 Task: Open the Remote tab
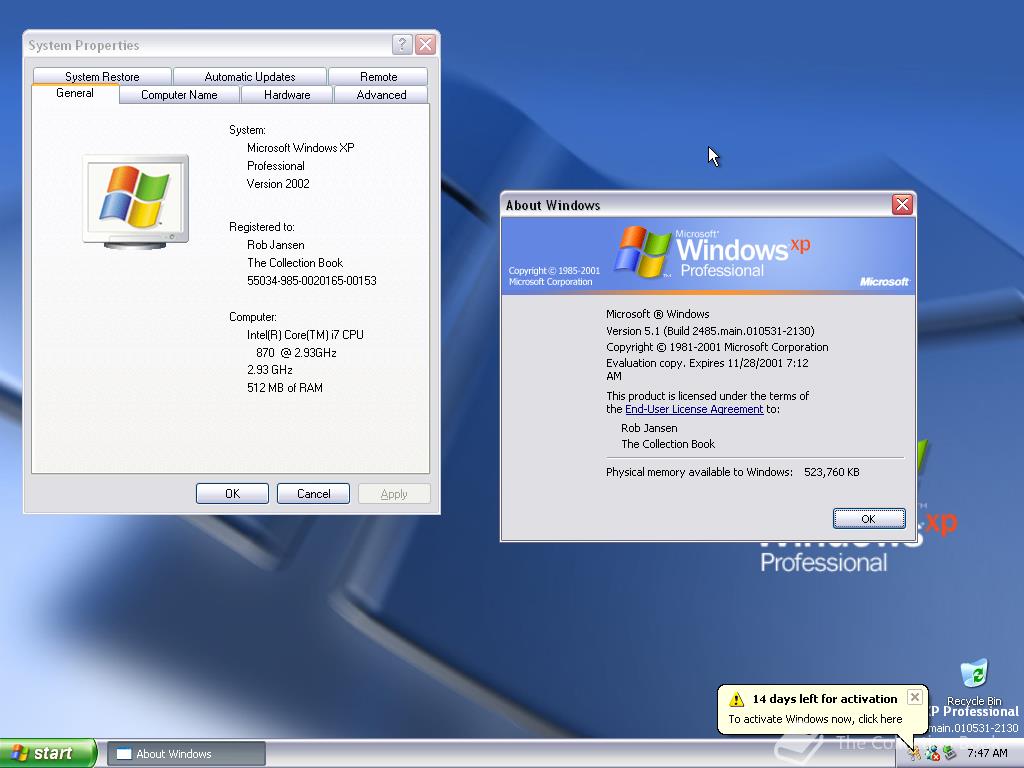click(378, 76)
